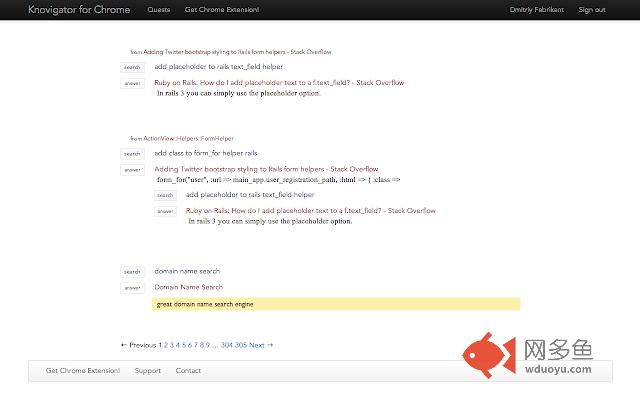Click the indented nested answer badge beside 'Ruby on Rails' link
640x400 pixels.
[165, 211]
